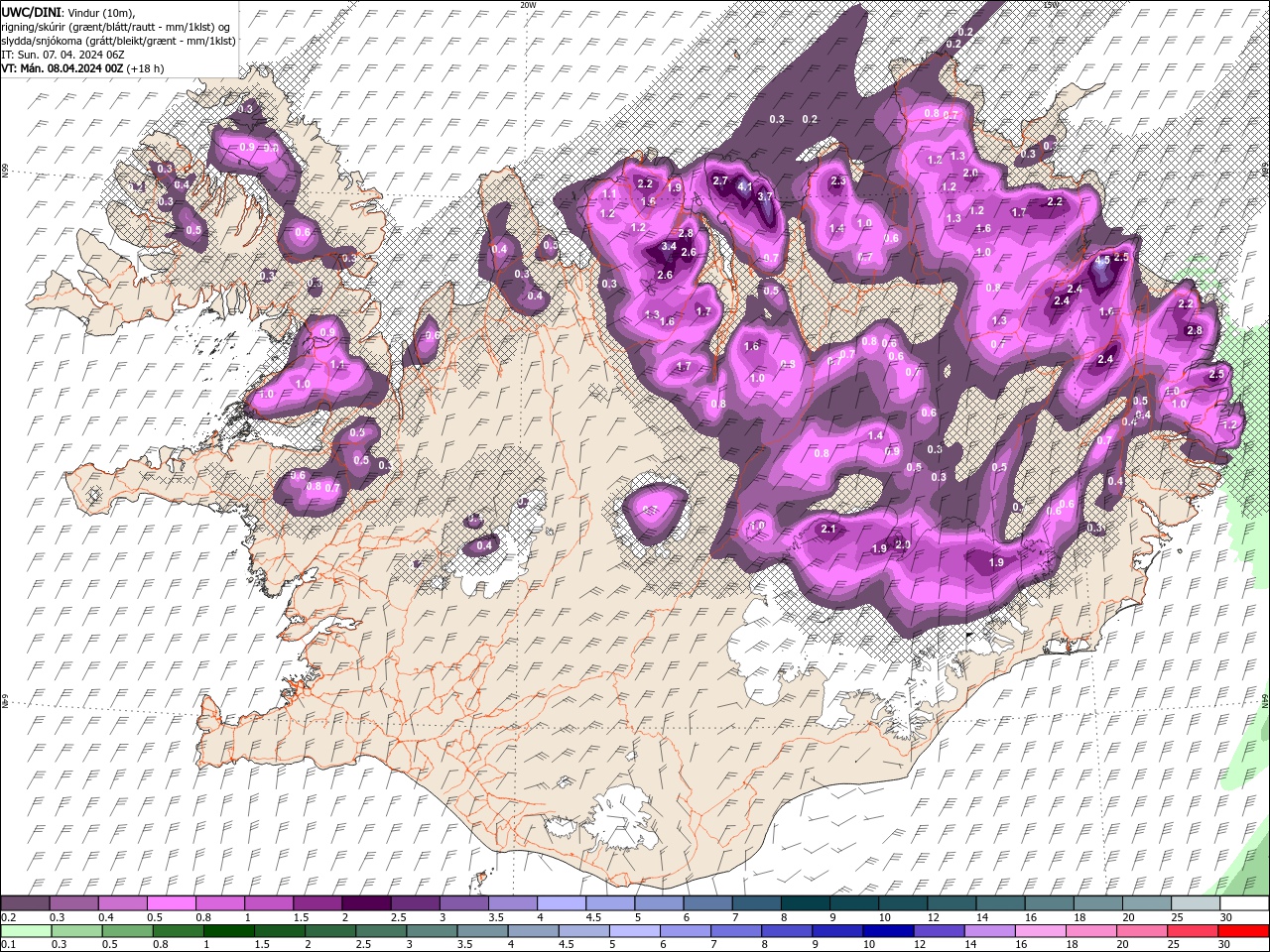
Task: Click the magenta 1–1.5 snow legend swatch
Action: (268, 903)
